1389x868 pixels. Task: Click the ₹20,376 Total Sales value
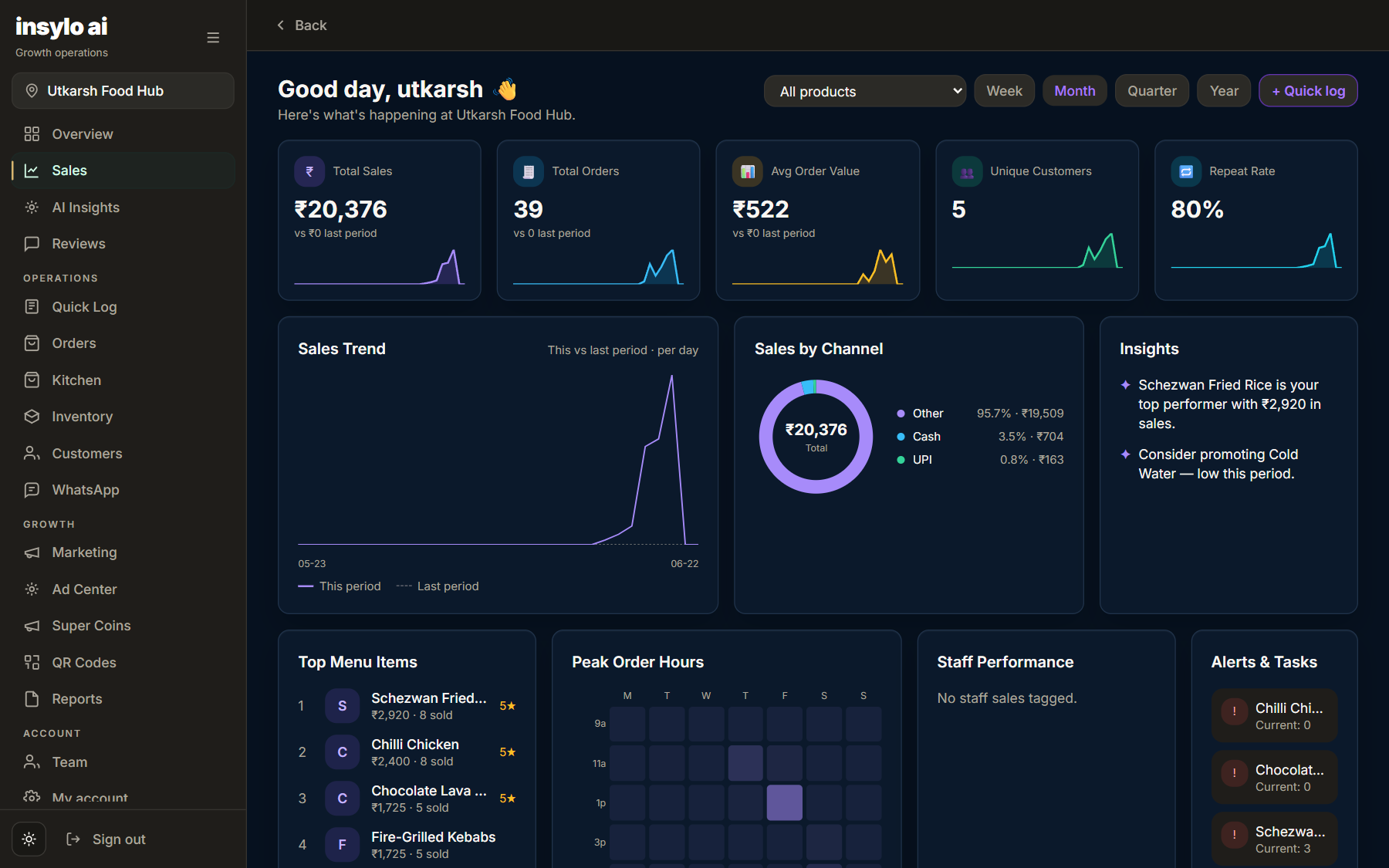[x=340, y=210]
